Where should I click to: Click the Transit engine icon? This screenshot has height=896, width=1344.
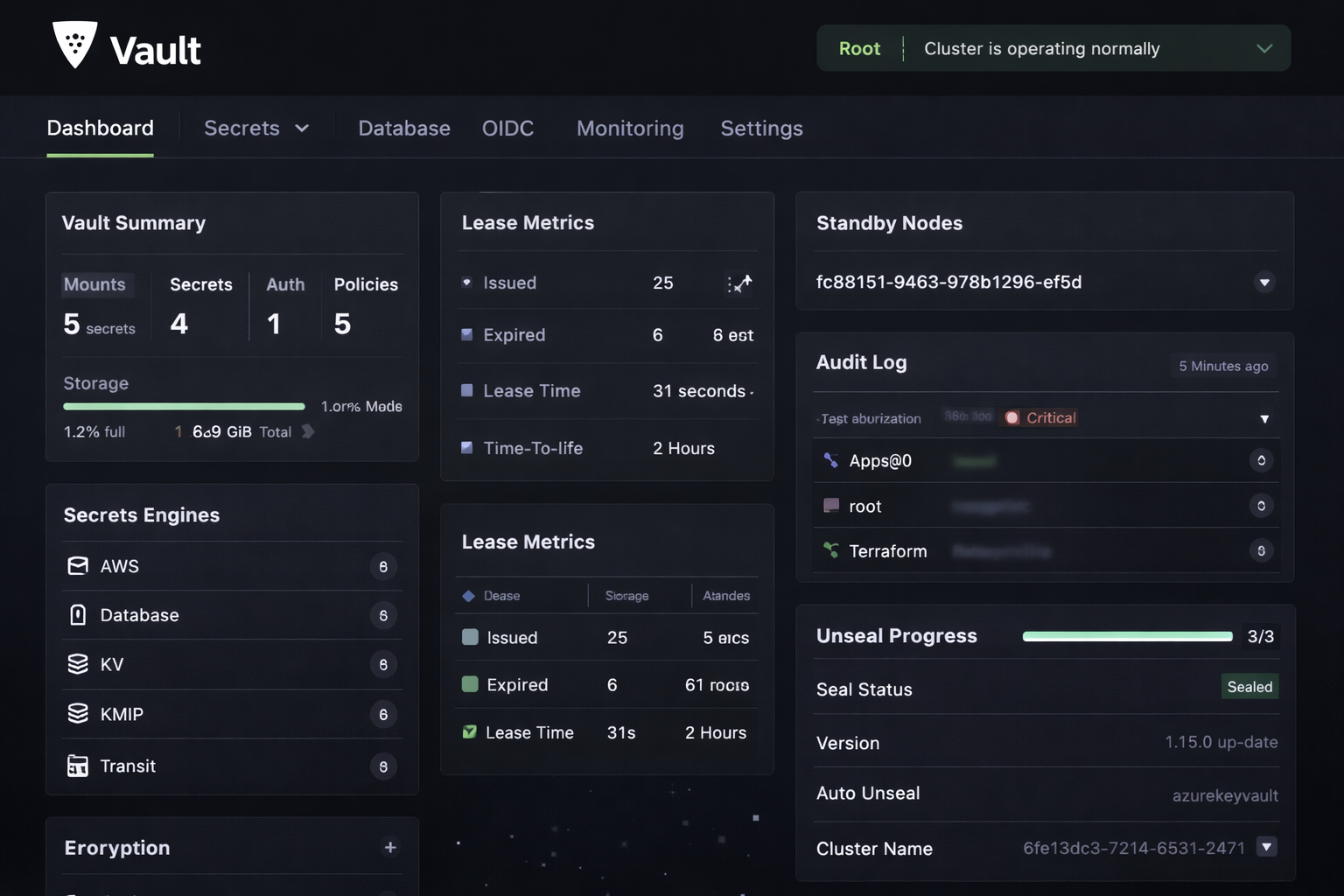point(78,766)
